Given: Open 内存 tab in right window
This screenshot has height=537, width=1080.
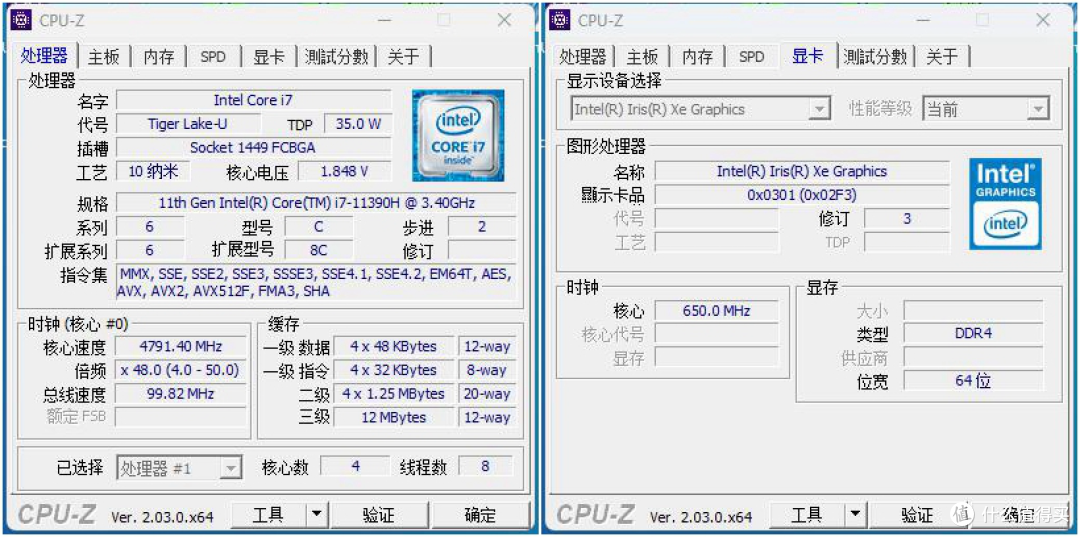Looking at the screenshot, I should (697, 56).
